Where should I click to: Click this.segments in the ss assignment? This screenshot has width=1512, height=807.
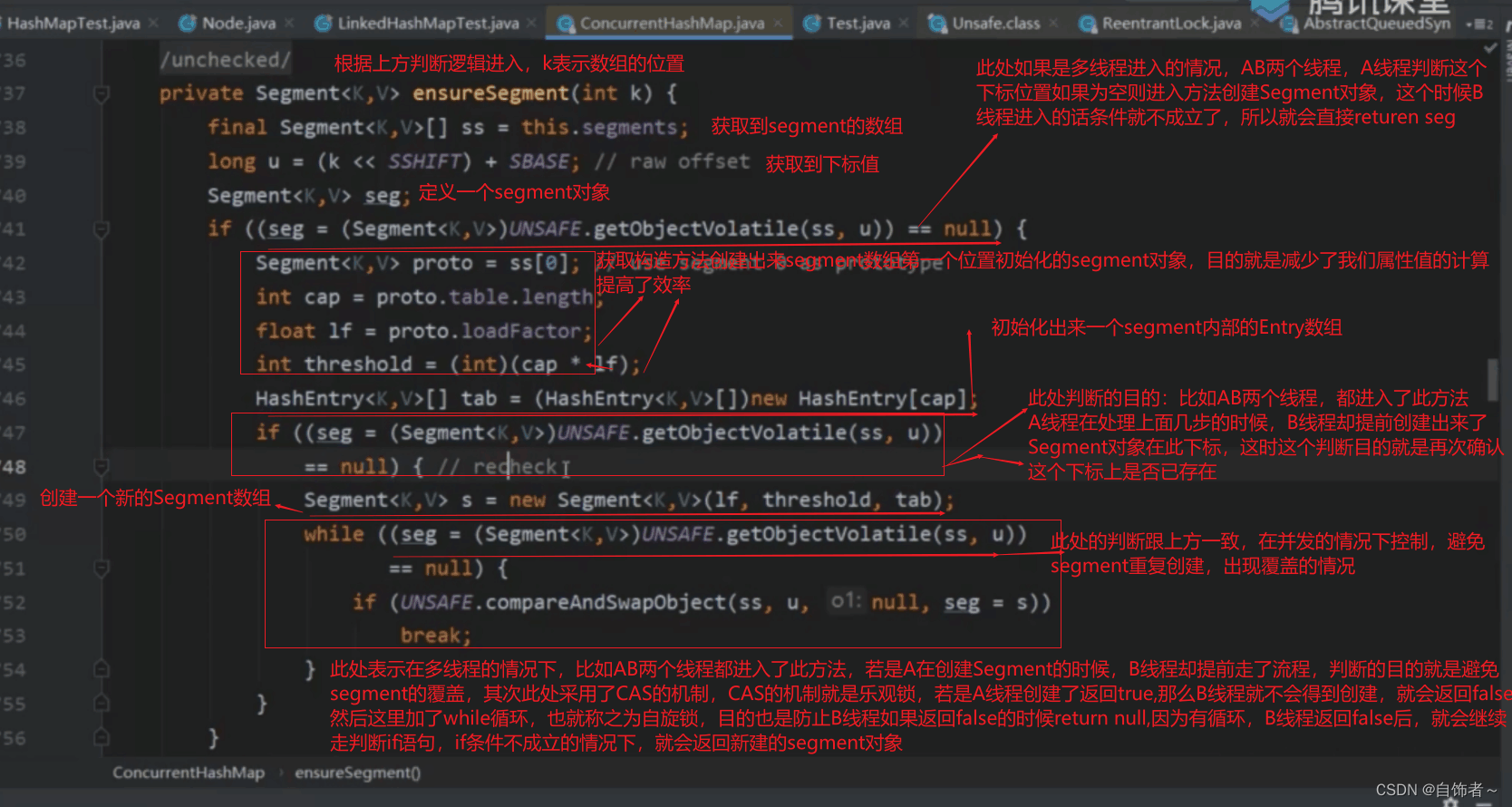click(598, 128)
